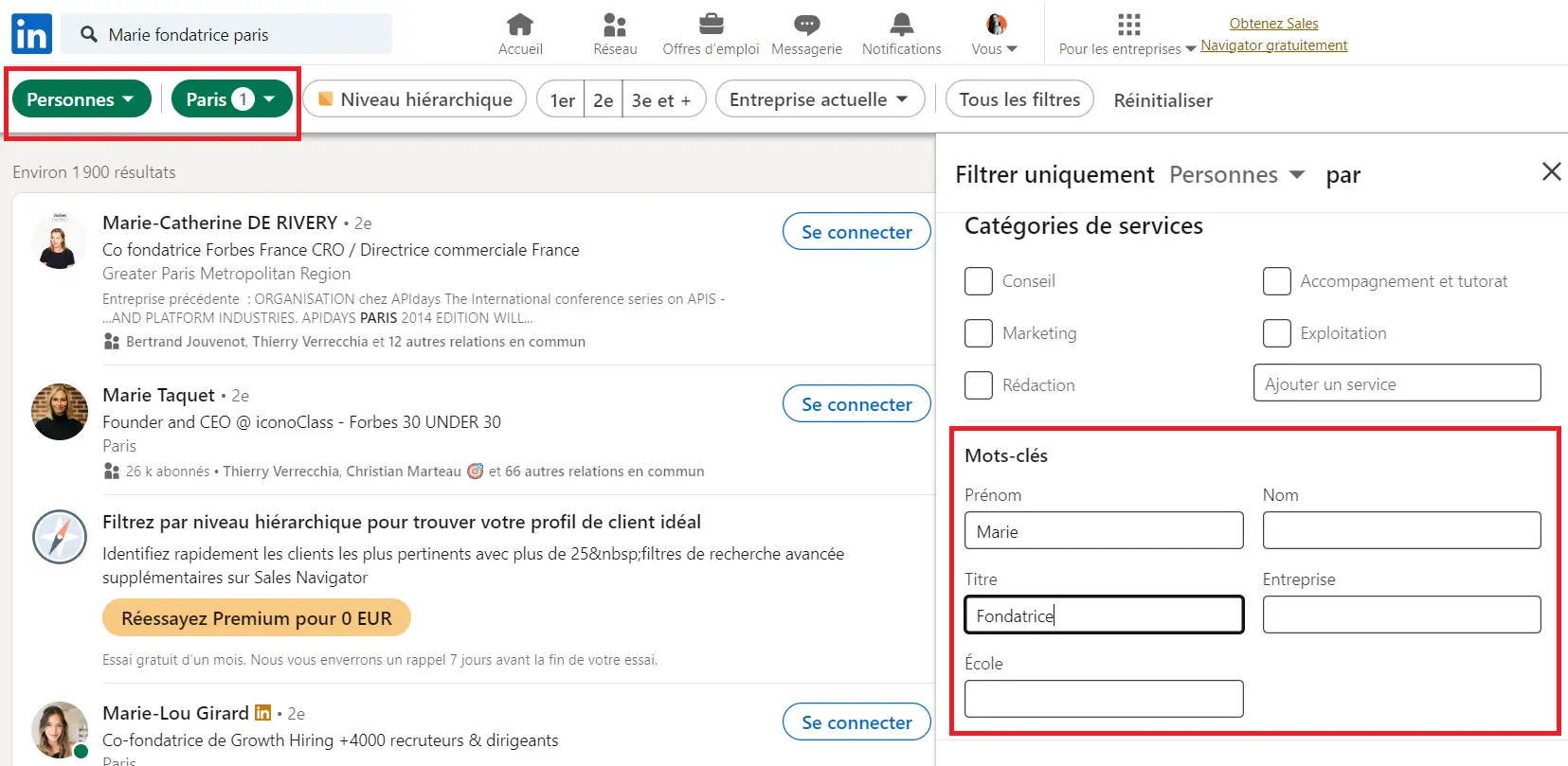Click the LinkedIn logo icon

(31, 34)
